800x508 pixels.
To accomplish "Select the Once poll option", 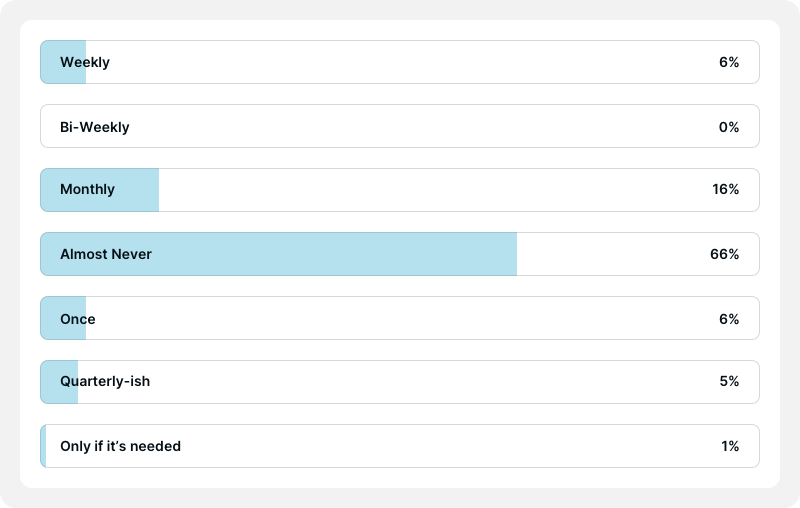I will pos(399,318).
